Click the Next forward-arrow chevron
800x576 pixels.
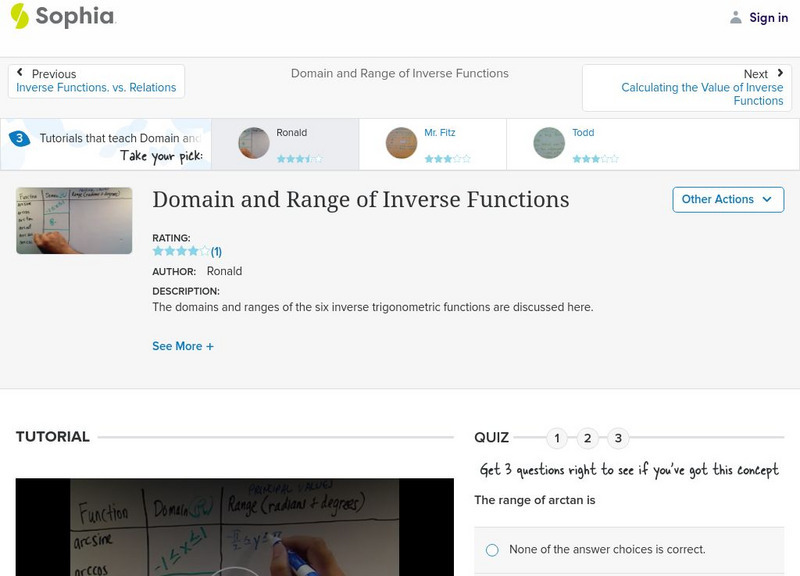click(782, 71)
